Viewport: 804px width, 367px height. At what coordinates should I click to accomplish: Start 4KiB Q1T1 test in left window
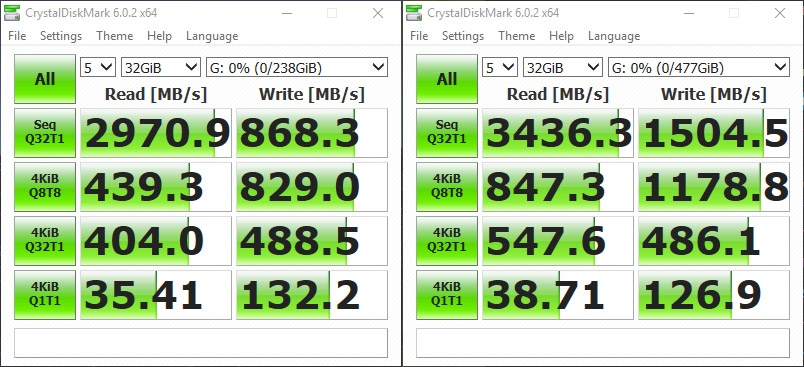tap(45, 295)
